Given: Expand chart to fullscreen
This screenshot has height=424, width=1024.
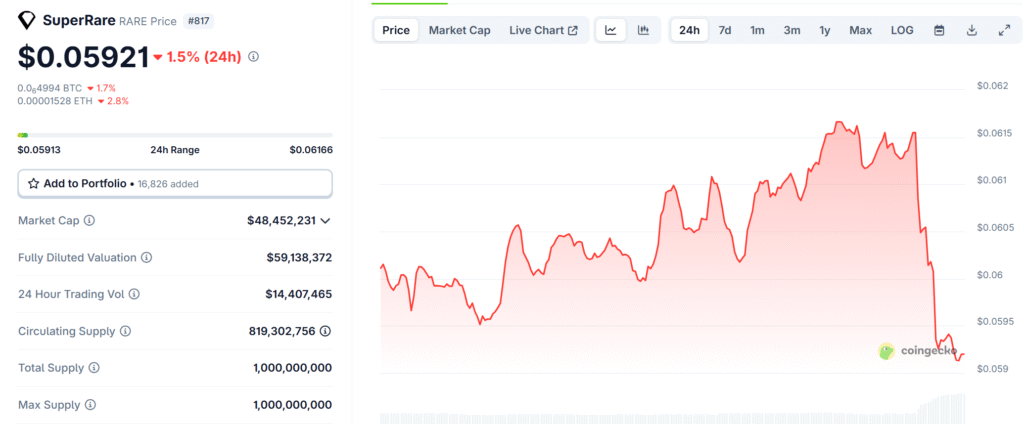Looking at the screenshot, I should (1004, 30).
